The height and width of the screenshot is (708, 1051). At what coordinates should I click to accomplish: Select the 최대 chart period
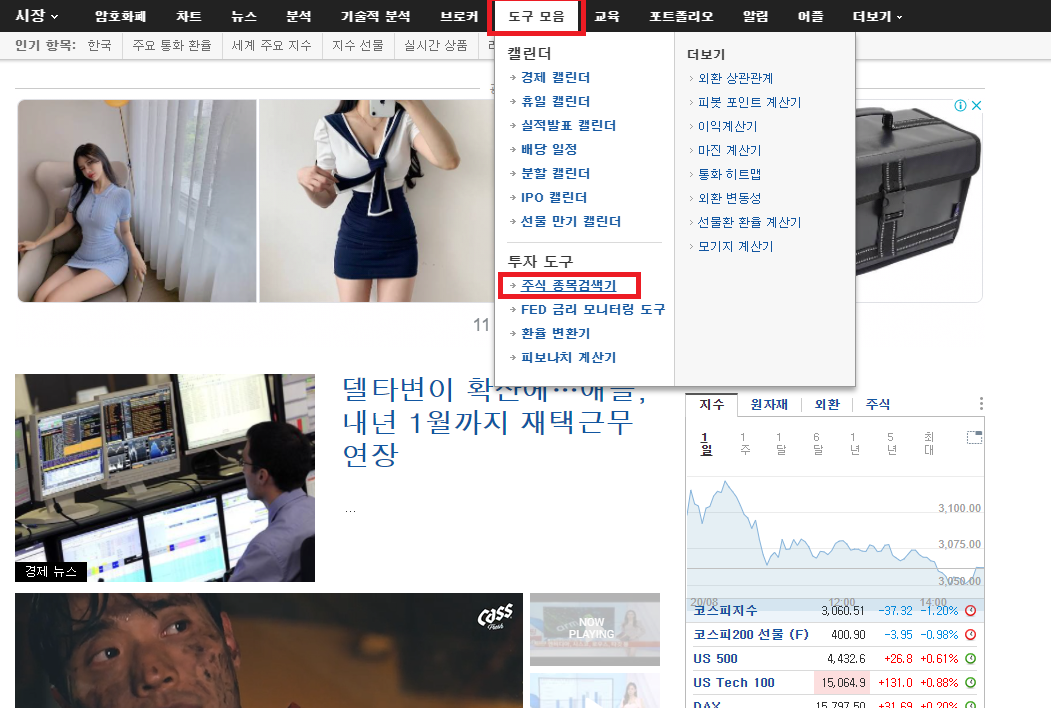click(929, 444)
